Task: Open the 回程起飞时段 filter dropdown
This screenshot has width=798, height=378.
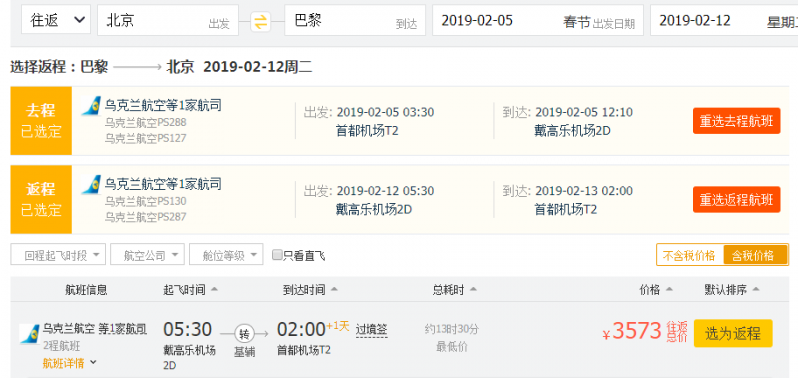Action: (58, 254)
